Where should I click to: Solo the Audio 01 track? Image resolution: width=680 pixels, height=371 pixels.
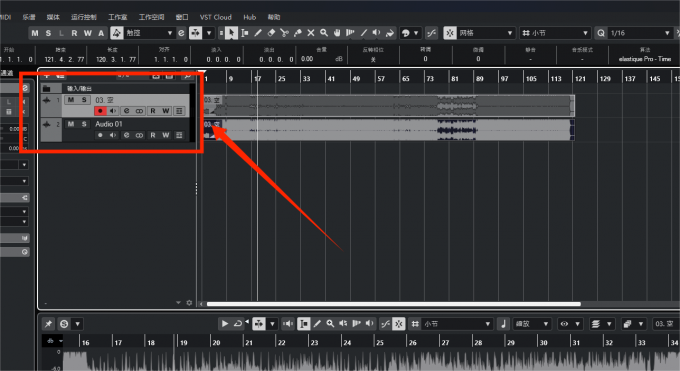coord(84,124)
